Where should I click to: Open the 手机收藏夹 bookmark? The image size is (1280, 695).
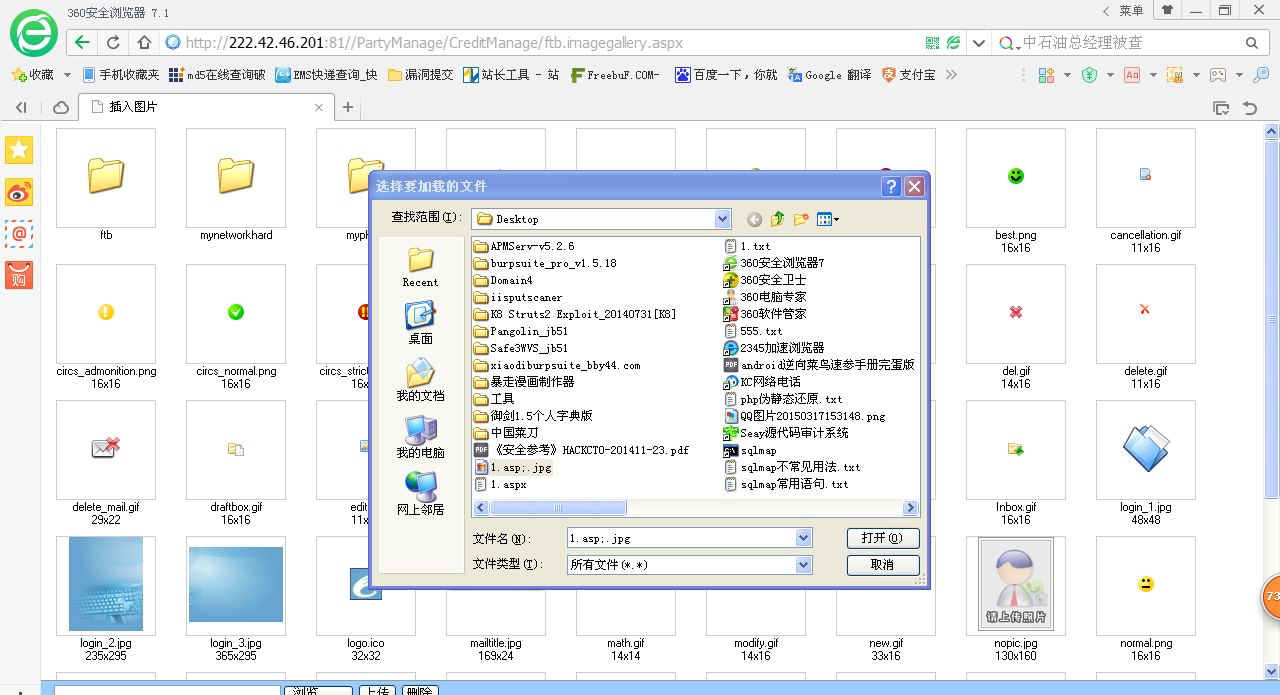pos(121,75)
